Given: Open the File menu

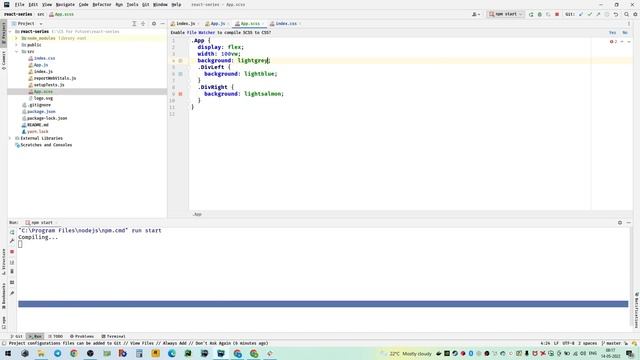Looking at the screenshot, I should coord(20,4).
